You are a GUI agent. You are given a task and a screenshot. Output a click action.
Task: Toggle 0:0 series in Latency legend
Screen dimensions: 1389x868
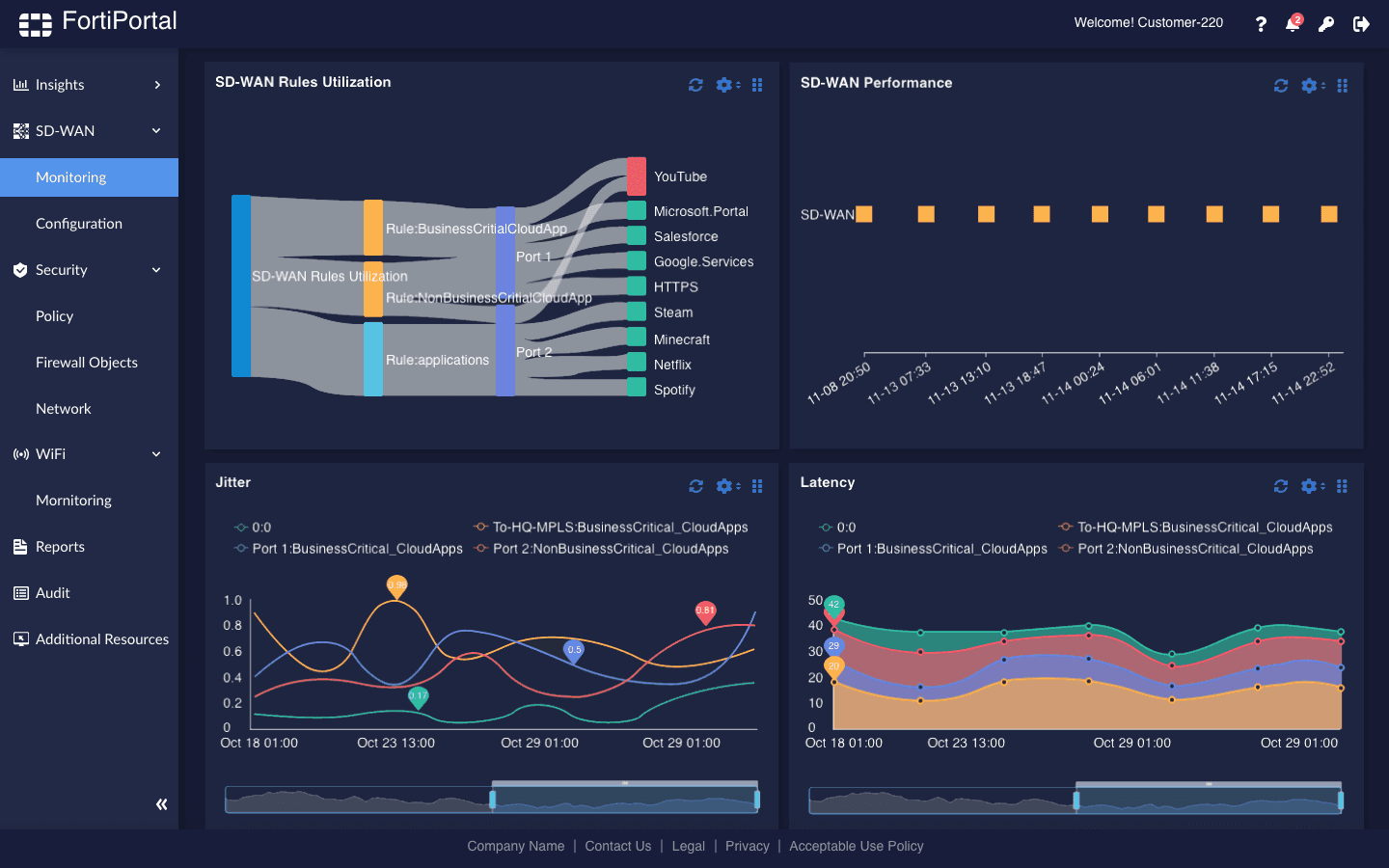837,528
